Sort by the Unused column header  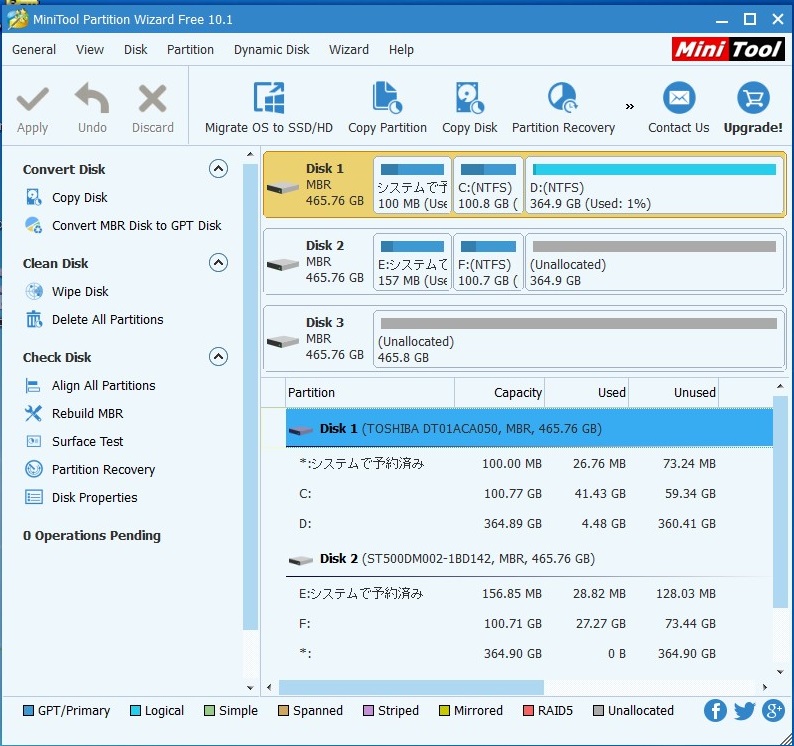point(673,392)
